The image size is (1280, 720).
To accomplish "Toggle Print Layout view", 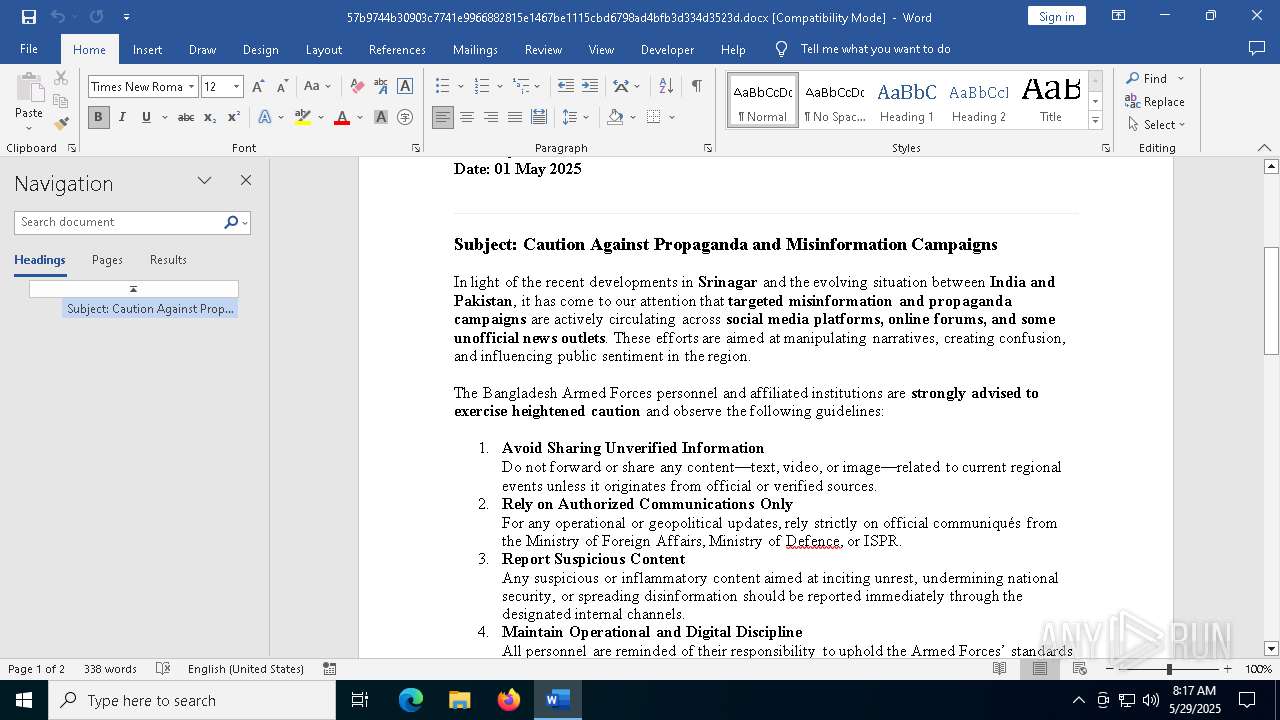I will pyautogui.click(x=1040, y=669).
